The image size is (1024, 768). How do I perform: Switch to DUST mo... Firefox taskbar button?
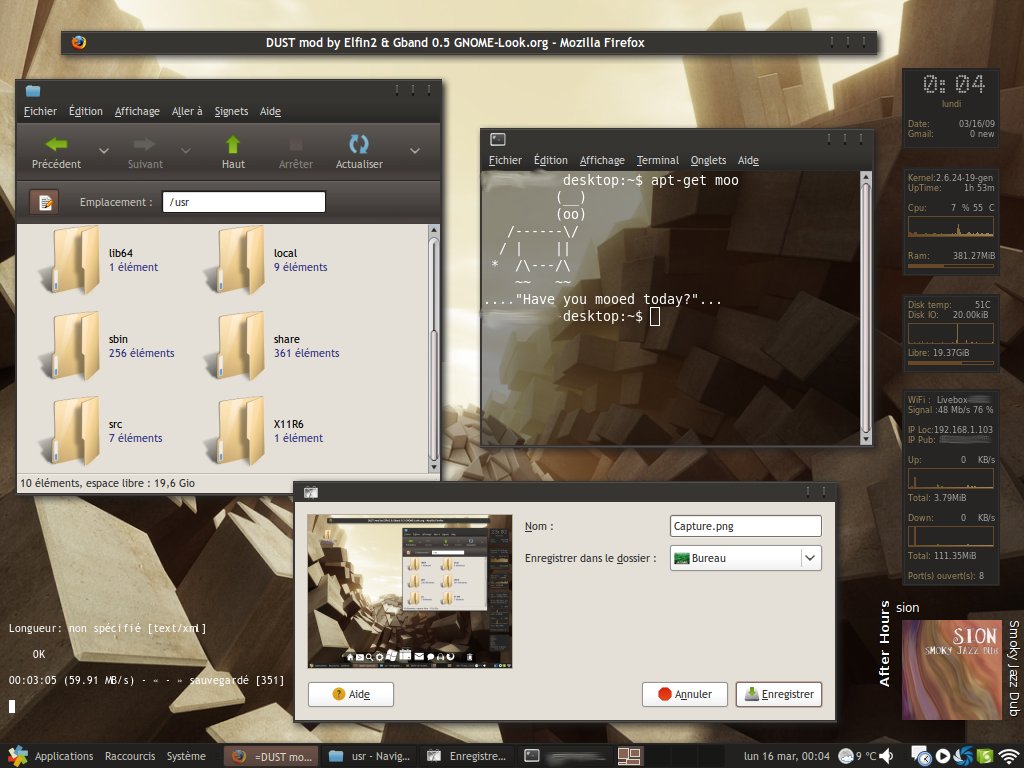coord(271,756)
